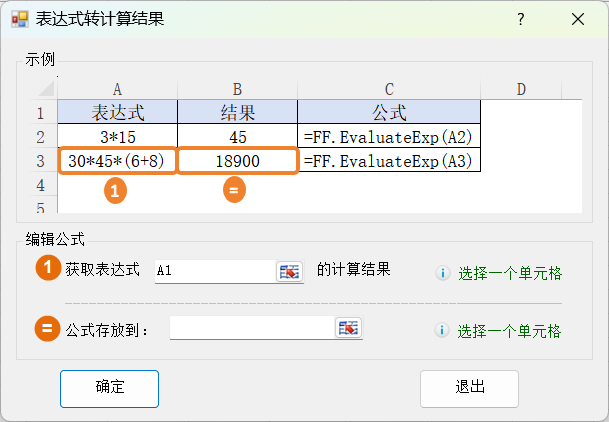This screenshot has width=609, height=422.
Task: Click the range picker icon for 公式存放到
Action: [x=349, y=328]
